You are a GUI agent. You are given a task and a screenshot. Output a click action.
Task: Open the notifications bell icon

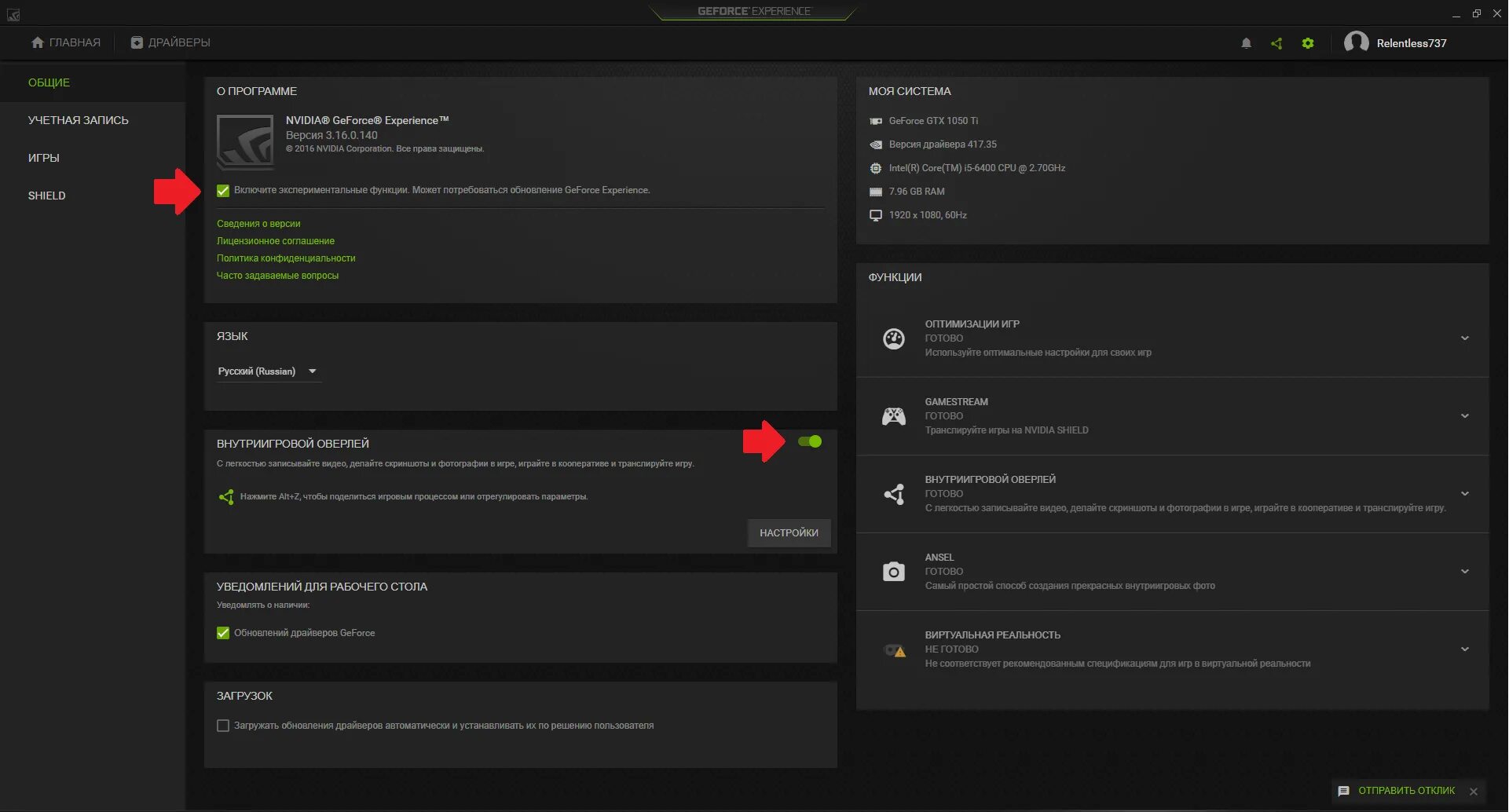click(1246, 43)
